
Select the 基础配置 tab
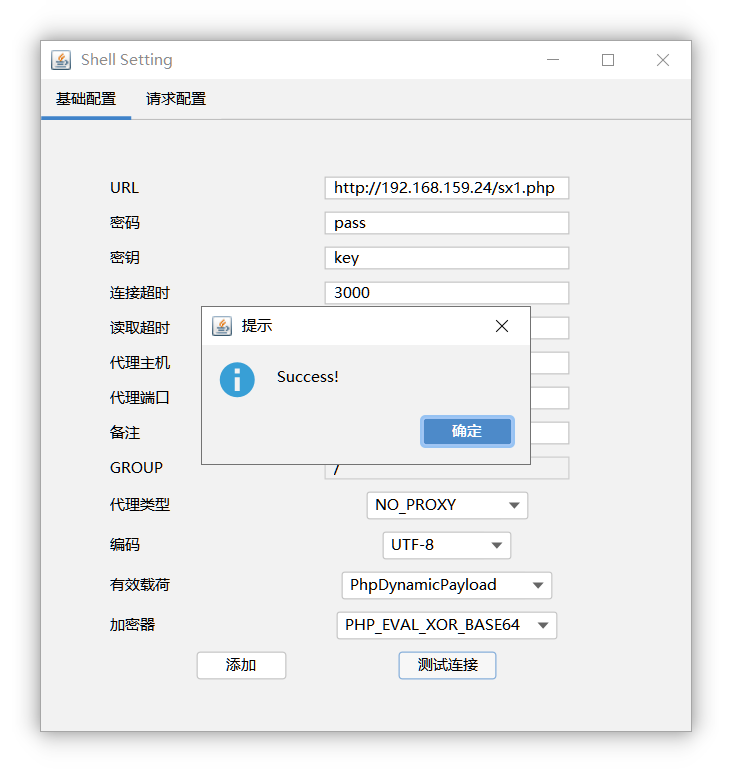pos(86,99)
